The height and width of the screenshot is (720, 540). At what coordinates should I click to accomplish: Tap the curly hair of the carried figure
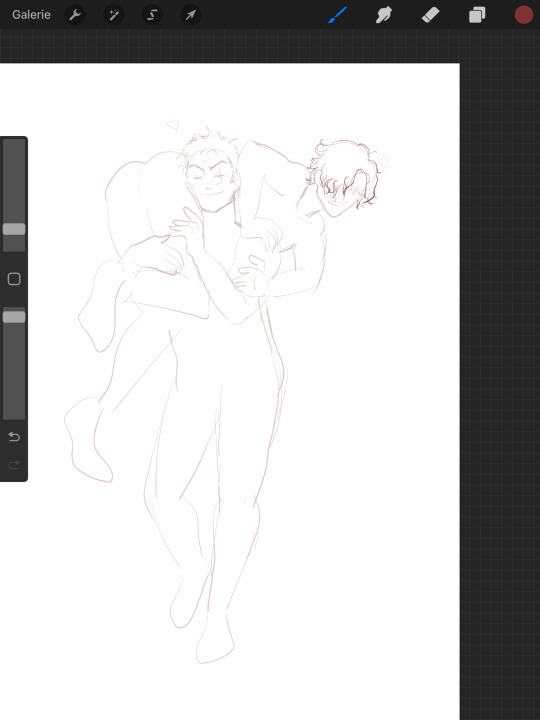tap(345, 168)
